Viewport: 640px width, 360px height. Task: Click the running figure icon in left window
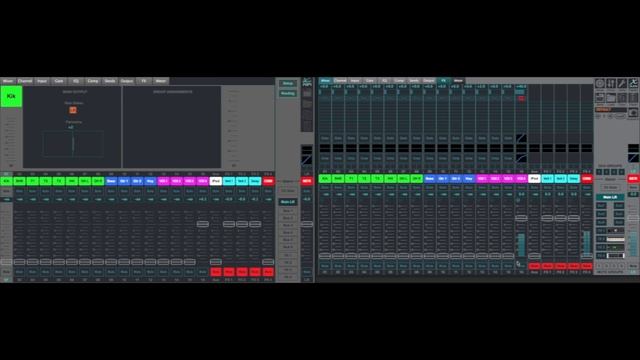pos(307,82)
